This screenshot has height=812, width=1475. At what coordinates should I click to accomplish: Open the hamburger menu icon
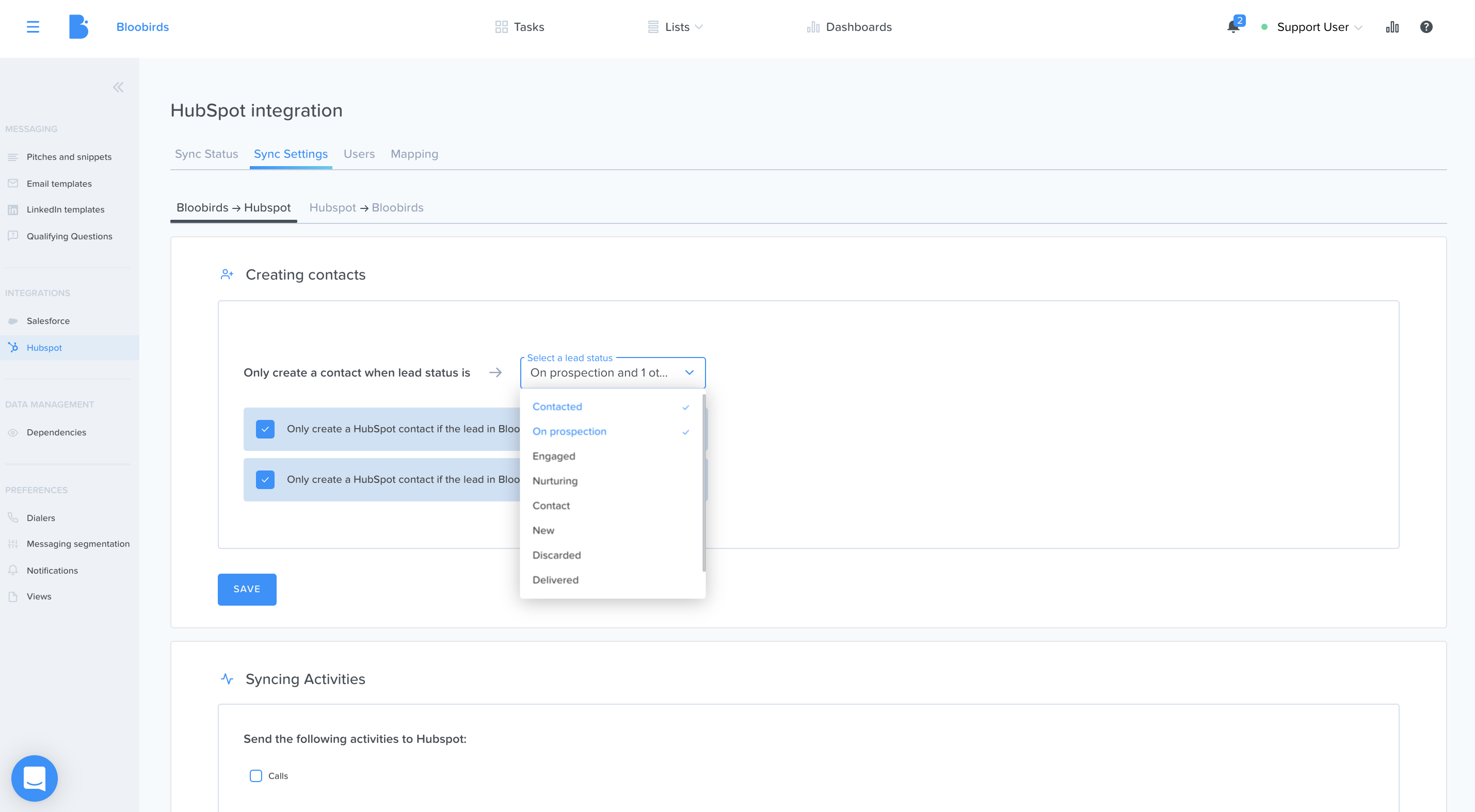click(33, 27)
